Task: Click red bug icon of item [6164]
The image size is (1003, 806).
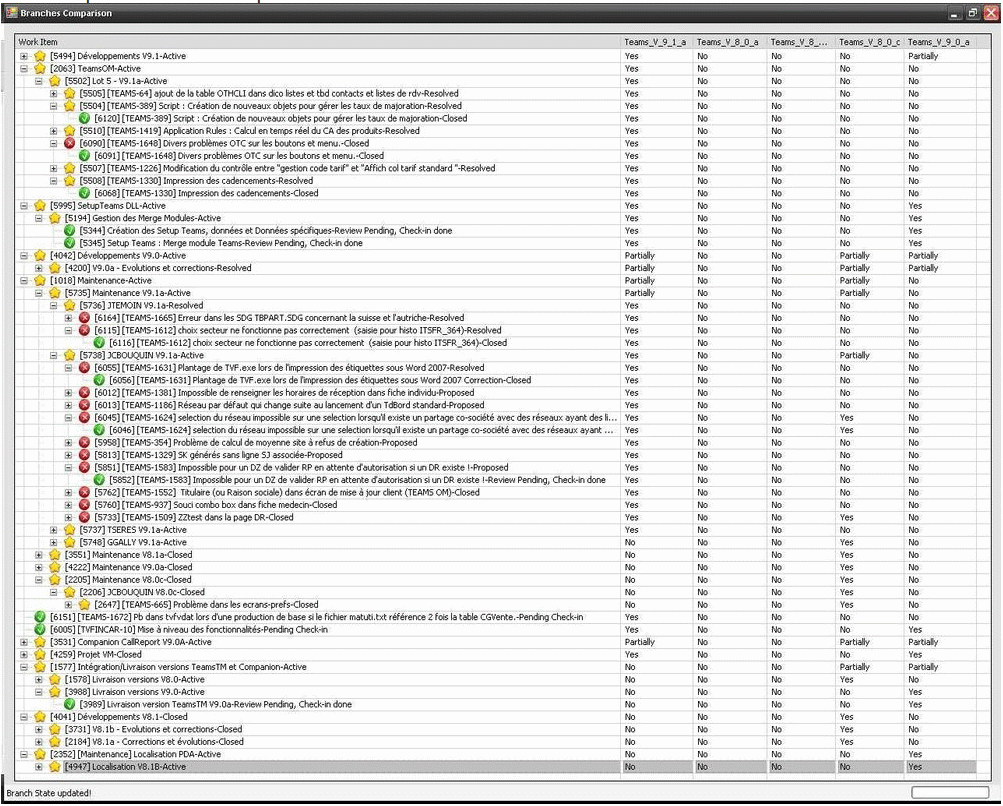Action: (84, 318)
